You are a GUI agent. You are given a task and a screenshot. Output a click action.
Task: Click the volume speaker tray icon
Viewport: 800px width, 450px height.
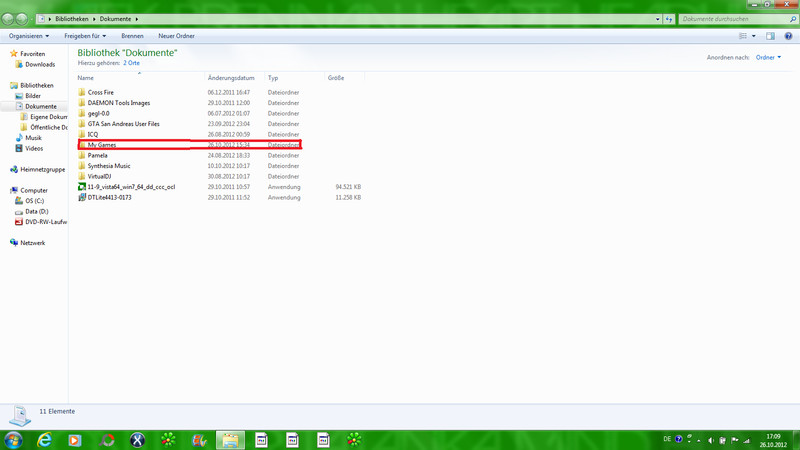click(x=711, y=440)
